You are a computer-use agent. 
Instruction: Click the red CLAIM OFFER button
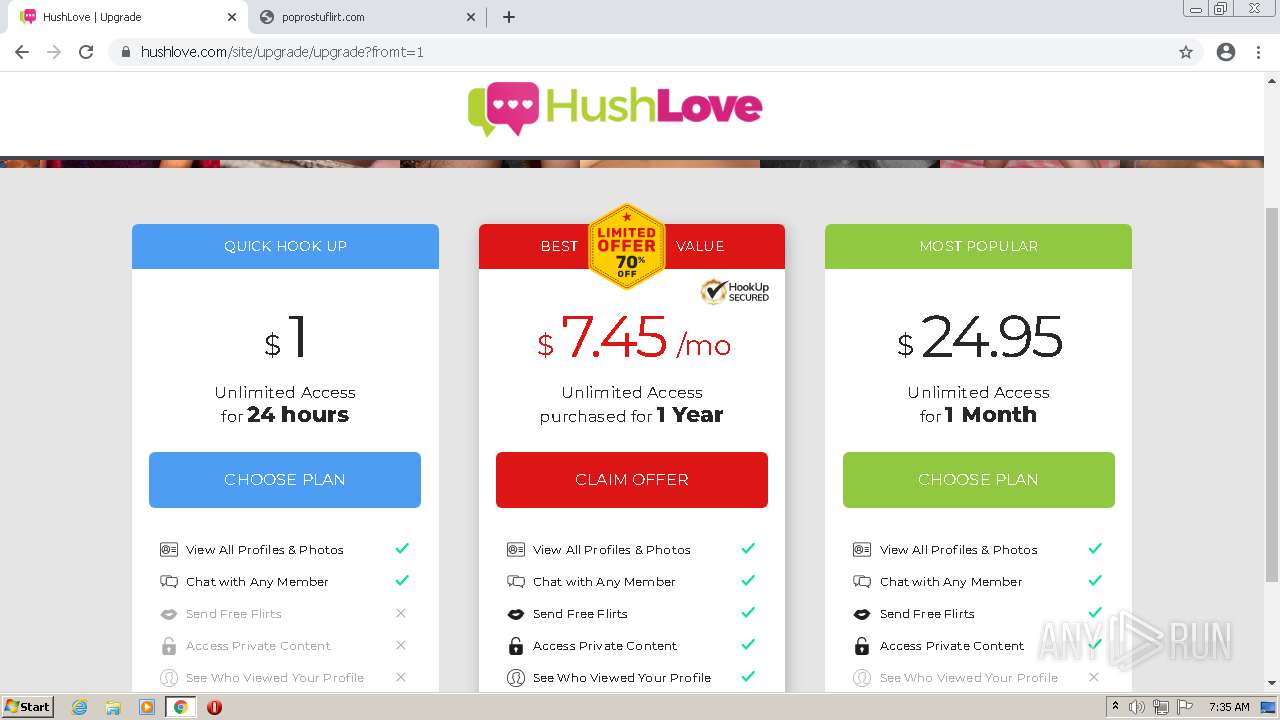[x=632, y=480]
